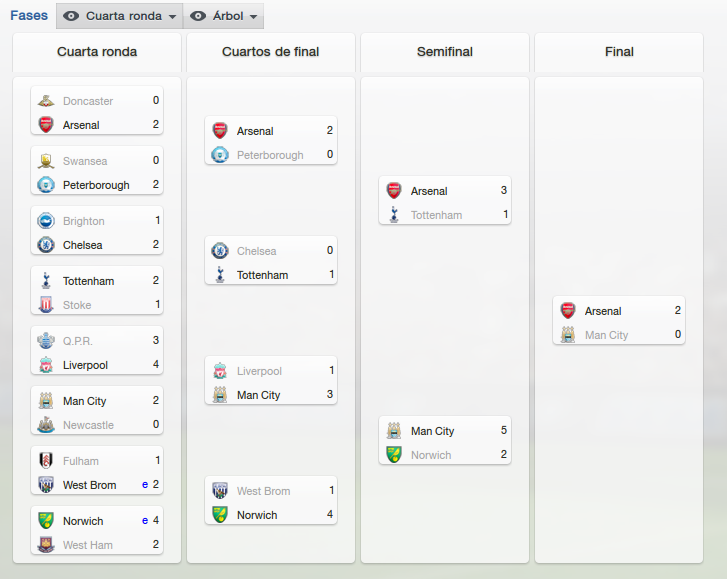This screenshot has width=727, height=579.
Task: Expand the Árbol view dropdown arrow
Action: [x=253, y=17]
